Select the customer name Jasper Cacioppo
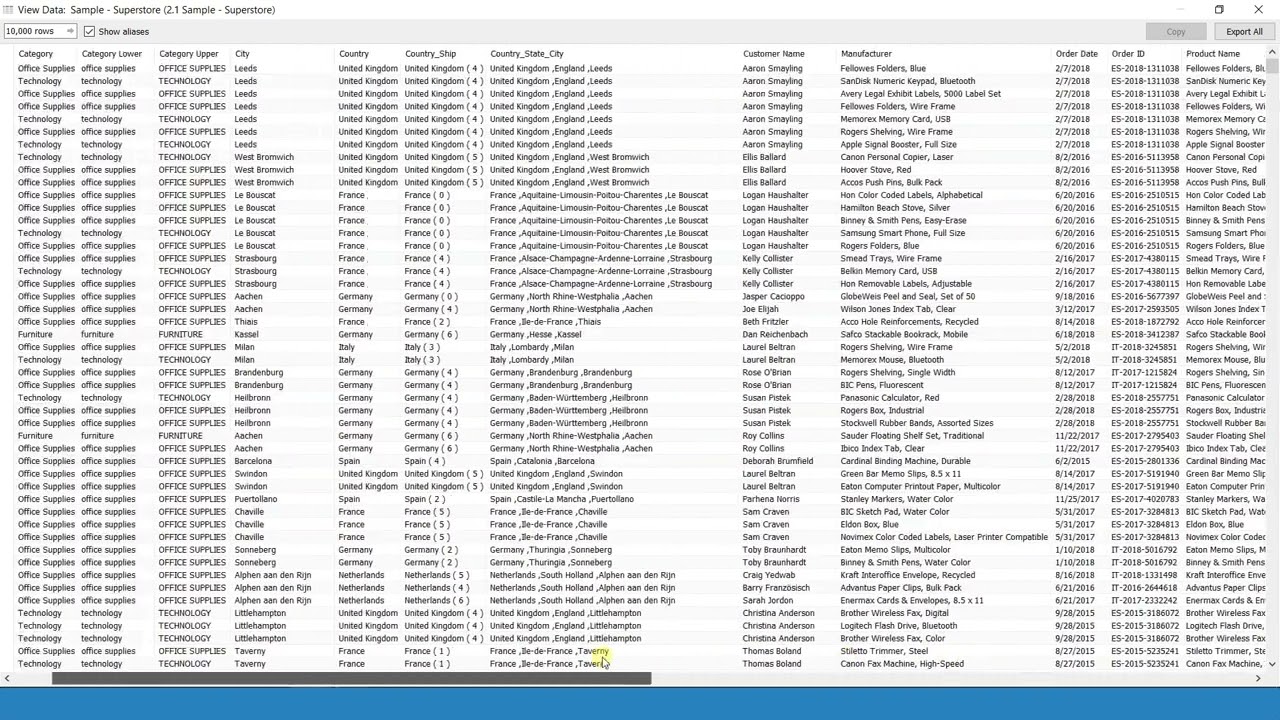The image size is (1280, 720). click(773, 297)
